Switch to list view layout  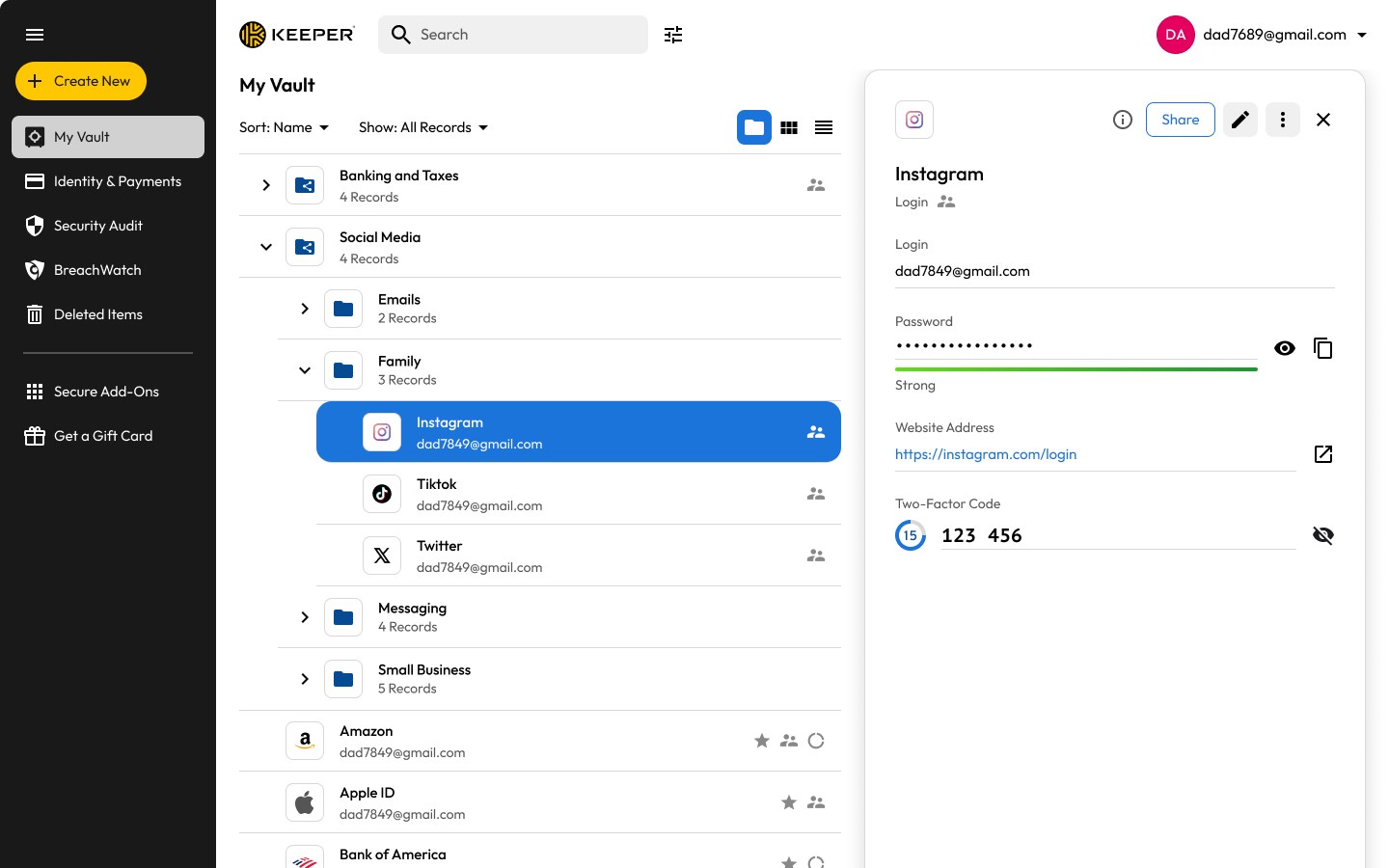pyautogui.click(x=824, y=127)
